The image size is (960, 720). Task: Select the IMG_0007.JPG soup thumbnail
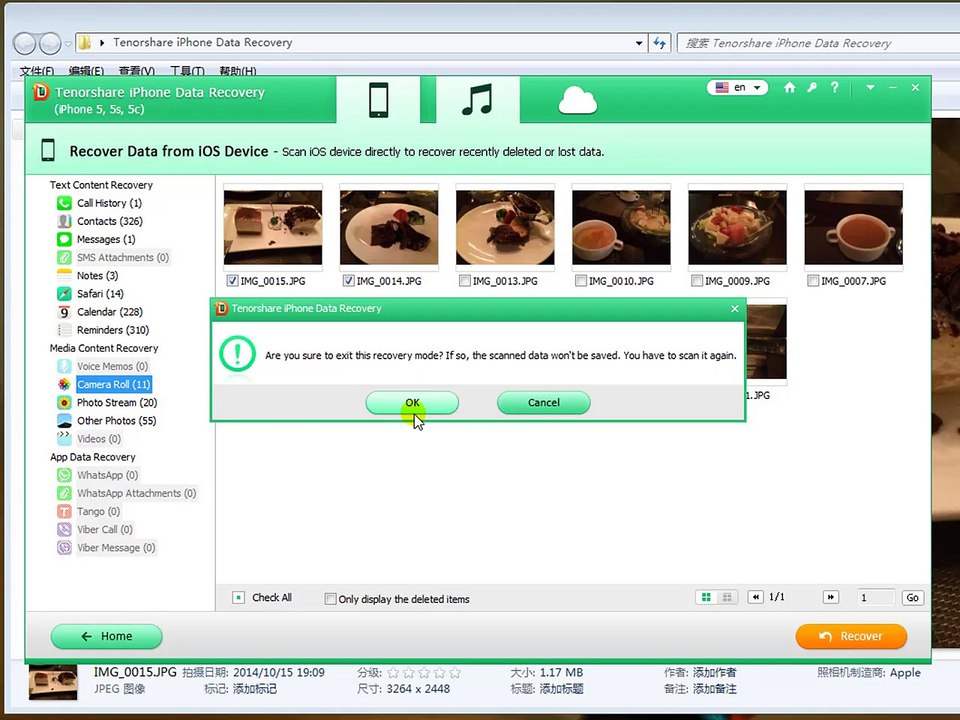tap(853, 227)
